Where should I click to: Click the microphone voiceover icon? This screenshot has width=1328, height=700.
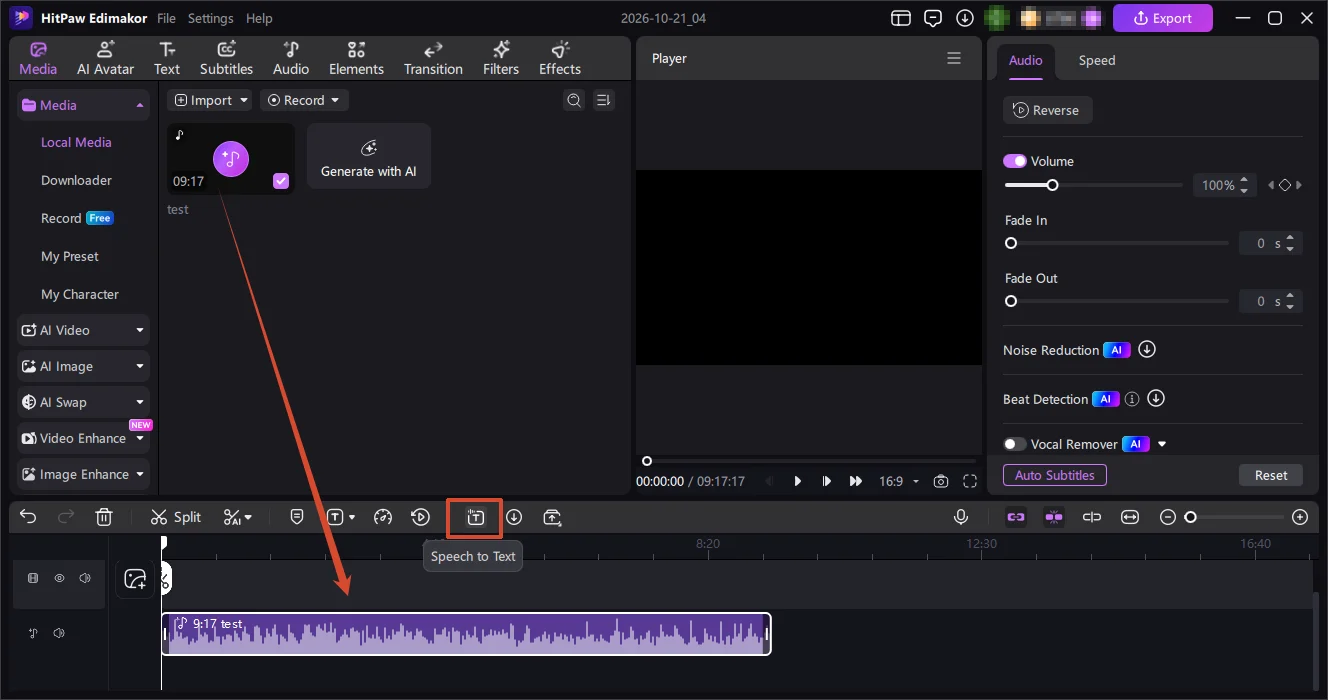click(x=961, y=517)
